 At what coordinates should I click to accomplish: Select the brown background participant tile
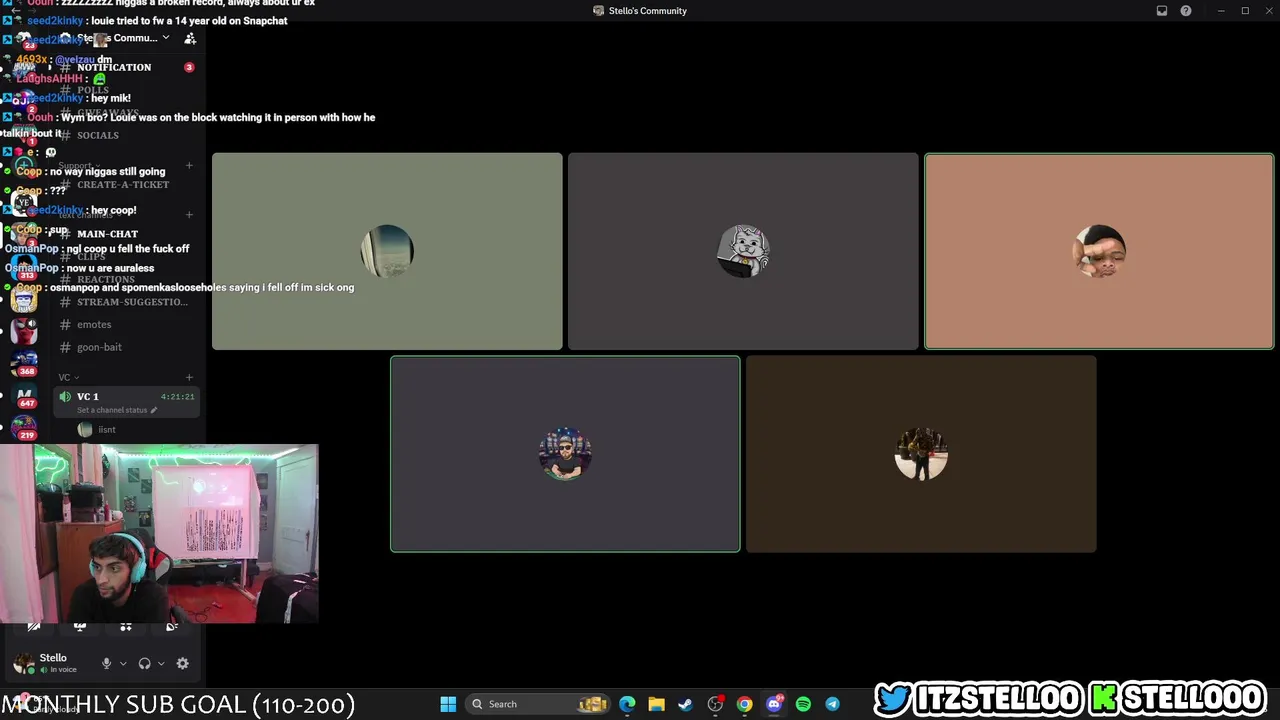921,454
